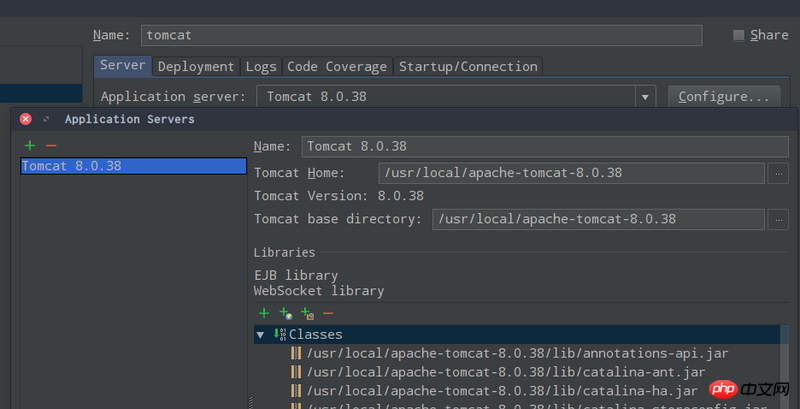Open the Application server dropdown

645,97
